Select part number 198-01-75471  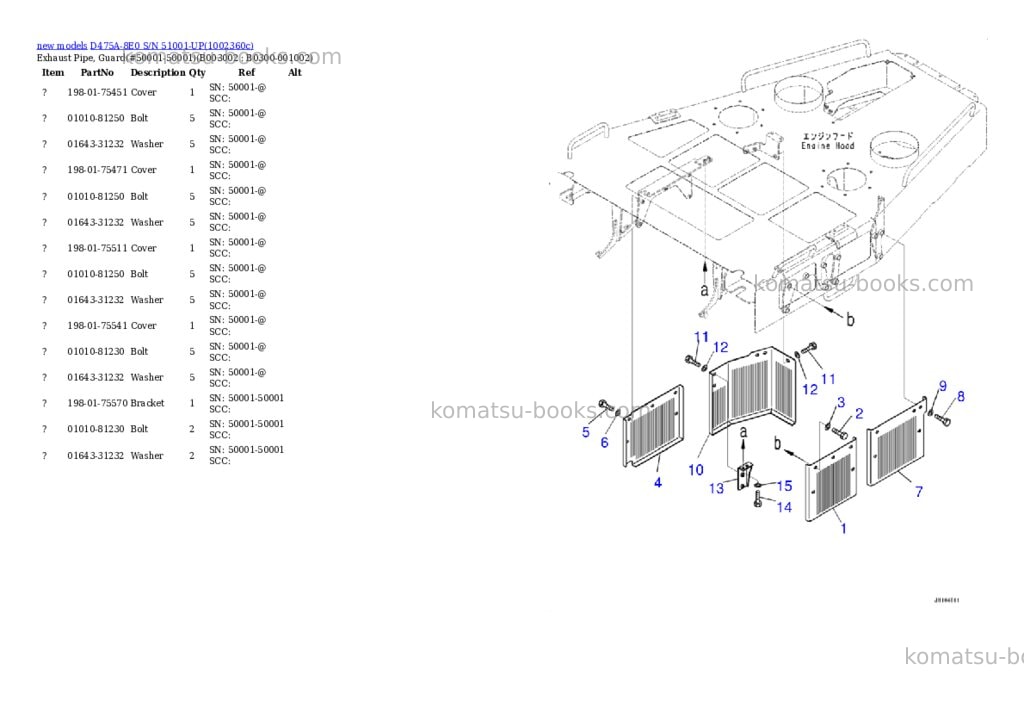point(97,170)
